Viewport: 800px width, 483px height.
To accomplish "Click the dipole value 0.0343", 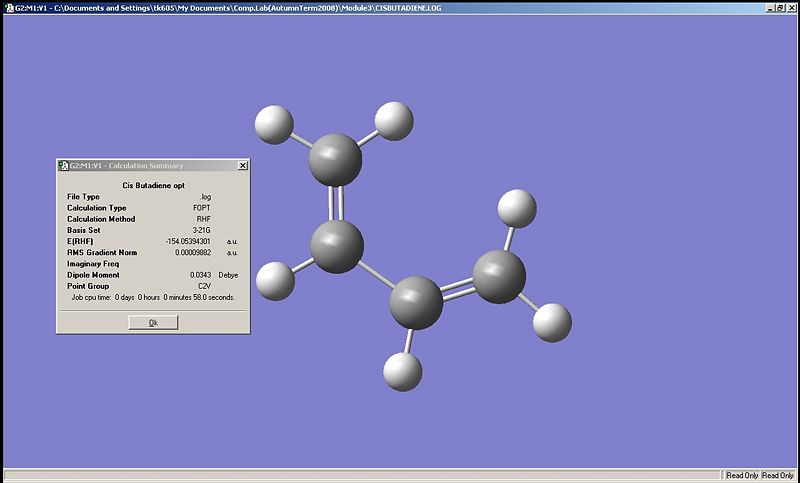I will [201, 275].
